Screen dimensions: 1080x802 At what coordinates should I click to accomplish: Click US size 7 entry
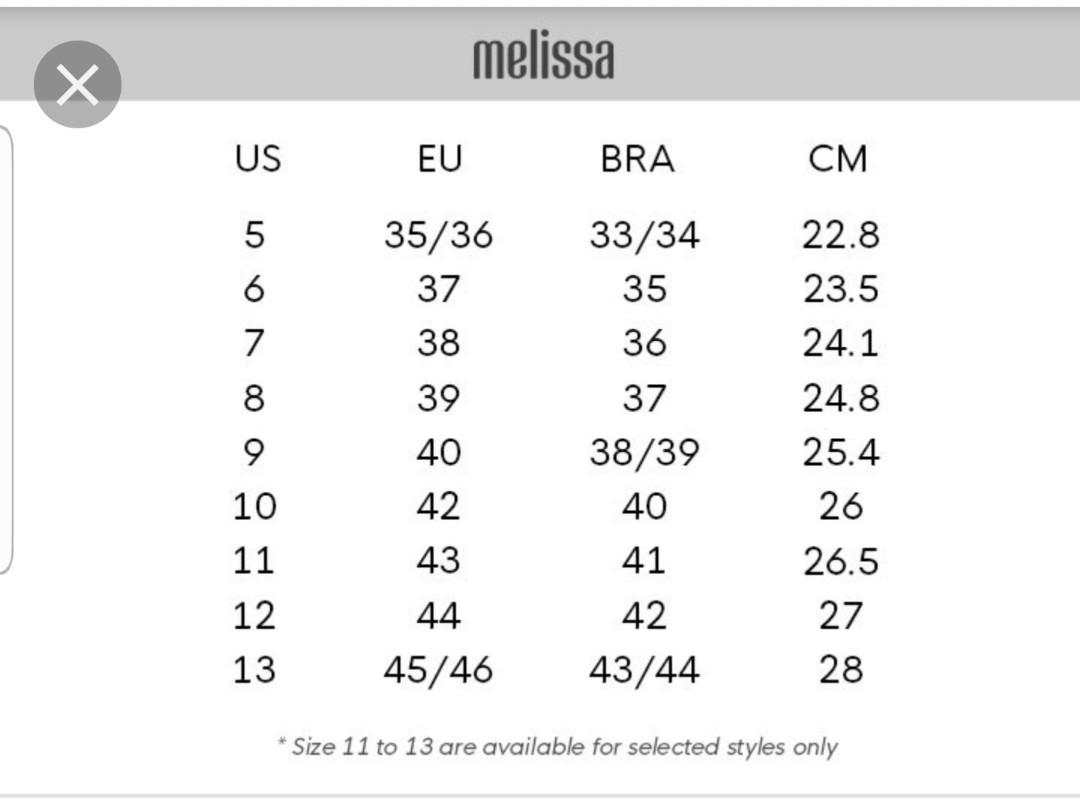254,342
